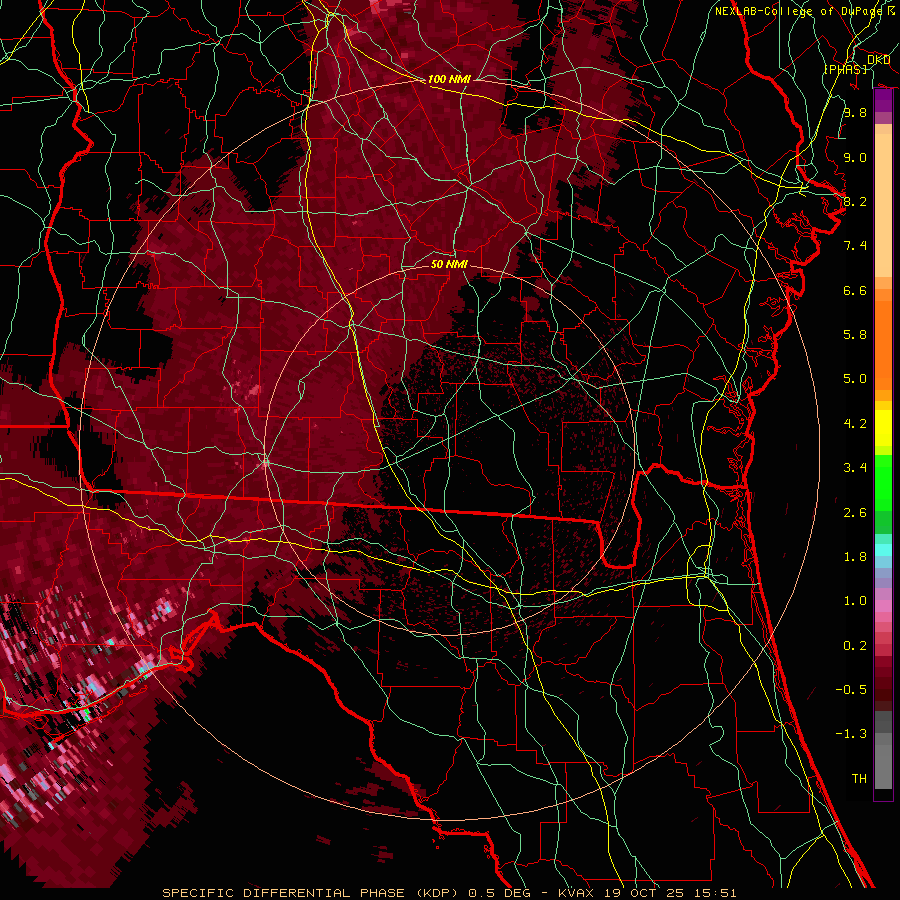The height and width of the screenshot is (900, 900).
Task: Click the 0.2 scale value
Action: click(x=855, y=646)
